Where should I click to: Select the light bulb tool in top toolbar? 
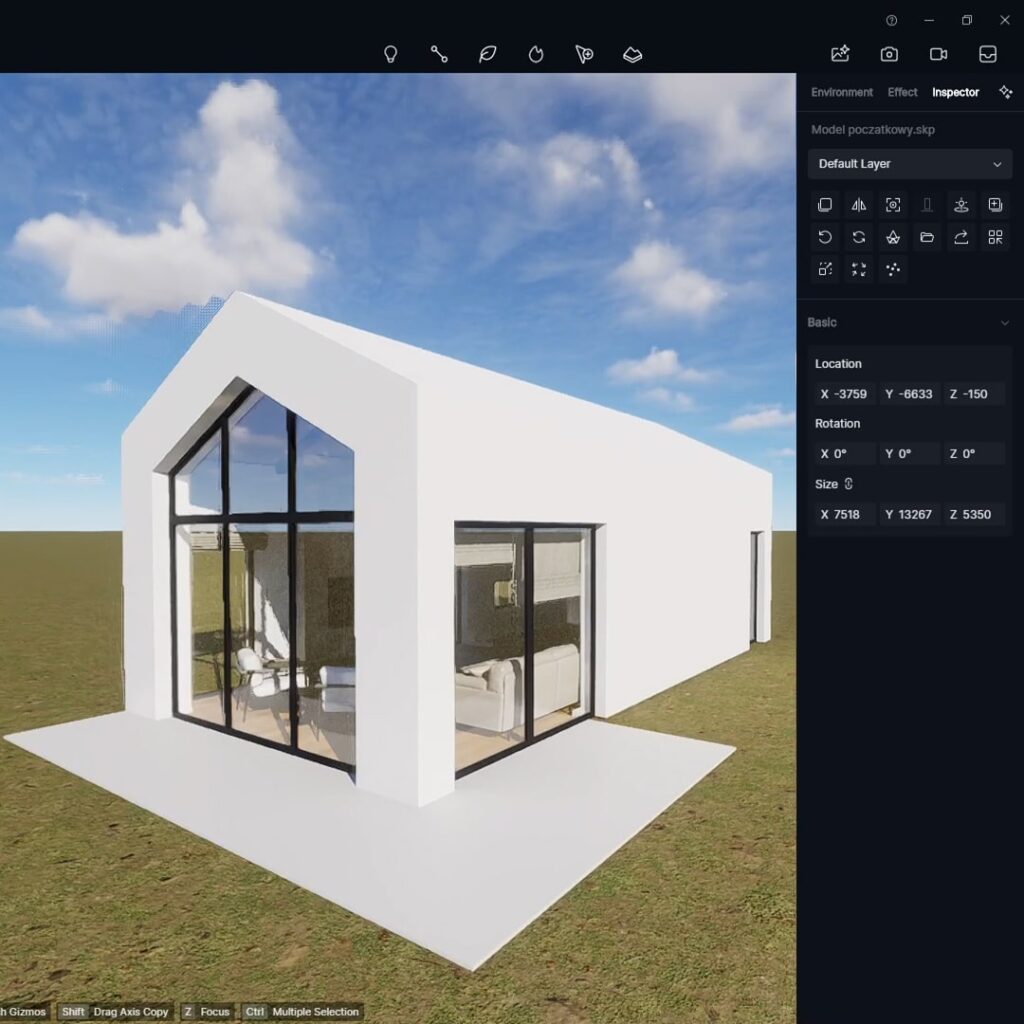click(391, 54)
